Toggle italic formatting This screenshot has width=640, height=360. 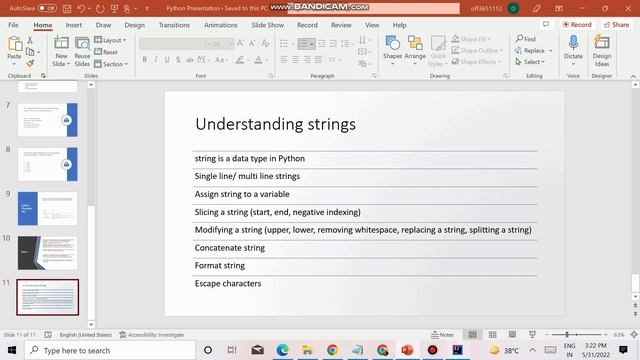[156, 60]
